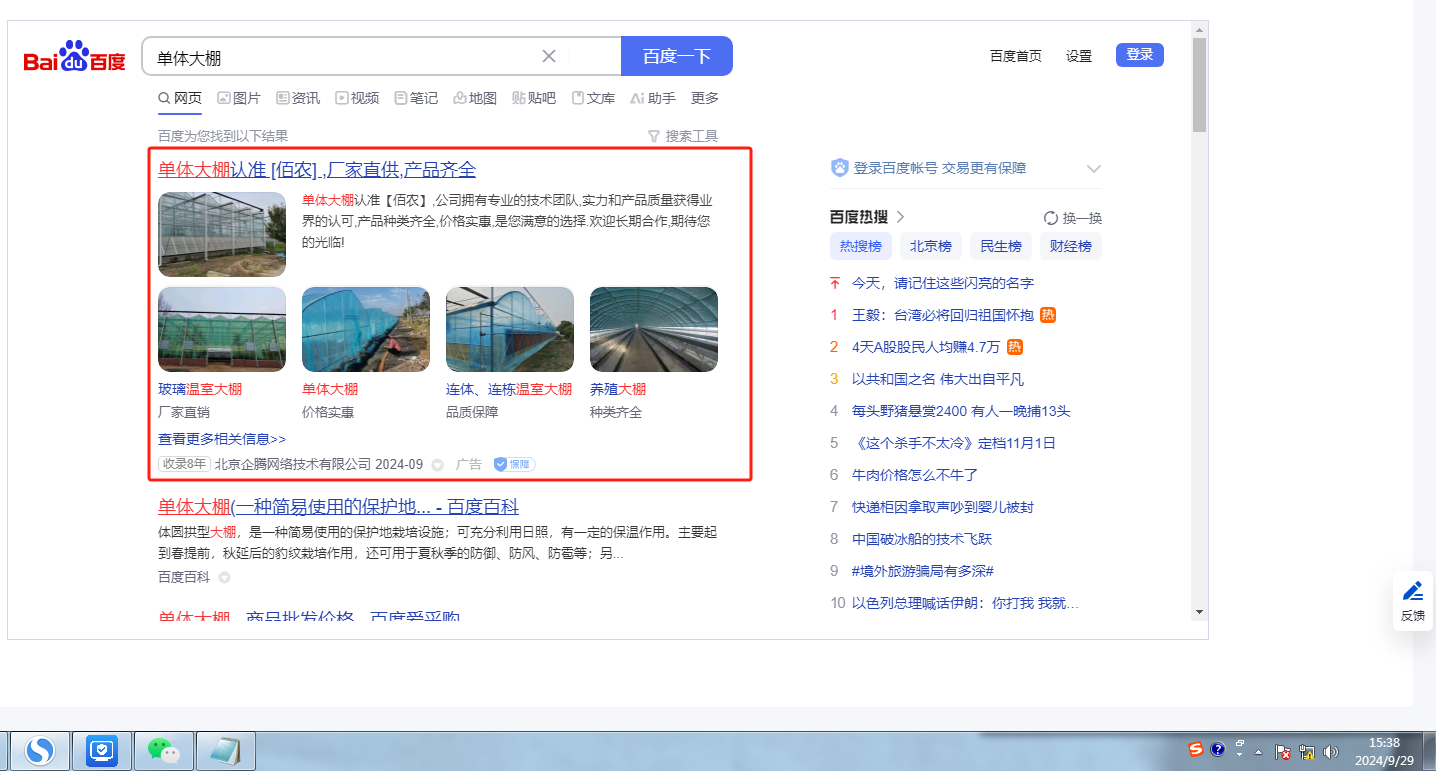Show hidden system tray icons
This screenshot has height=771, width=1436.
tap(1258, 751)
